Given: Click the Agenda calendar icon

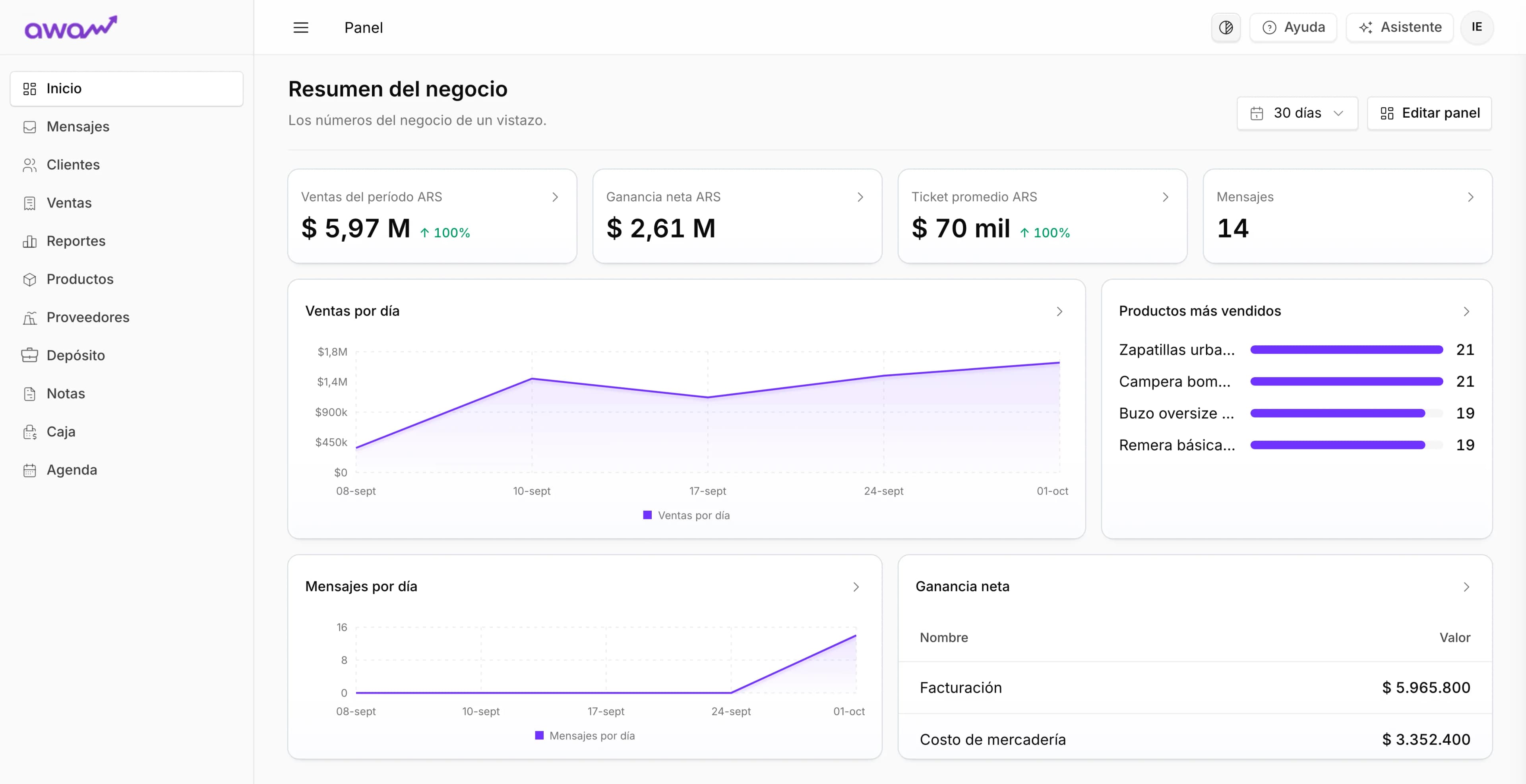Looking at the screenshot, I should tap(30, 470).
